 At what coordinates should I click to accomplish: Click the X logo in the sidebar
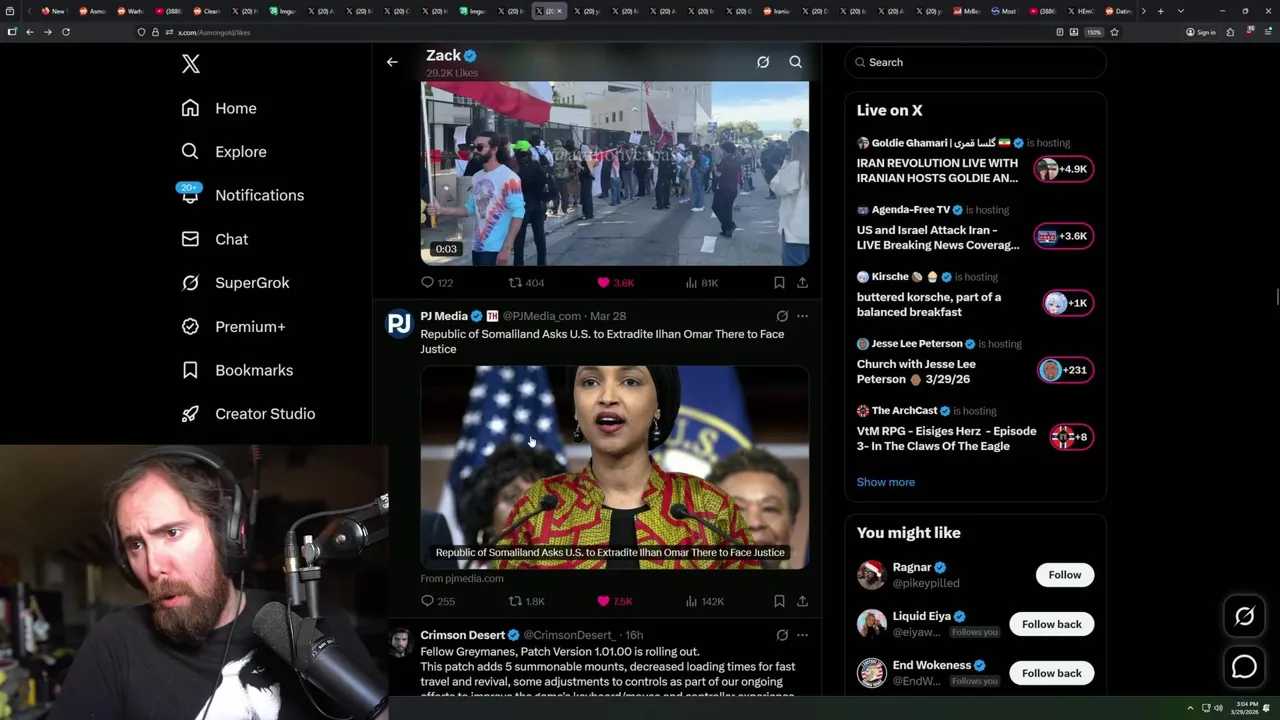(191, 64)
